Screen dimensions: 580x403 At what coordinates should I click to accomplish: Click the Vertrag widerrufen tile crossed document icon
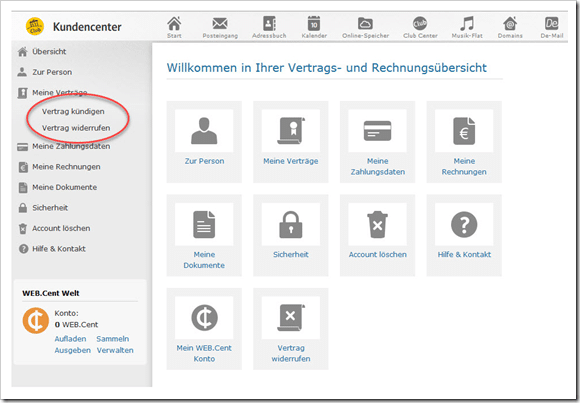[291, 318]
